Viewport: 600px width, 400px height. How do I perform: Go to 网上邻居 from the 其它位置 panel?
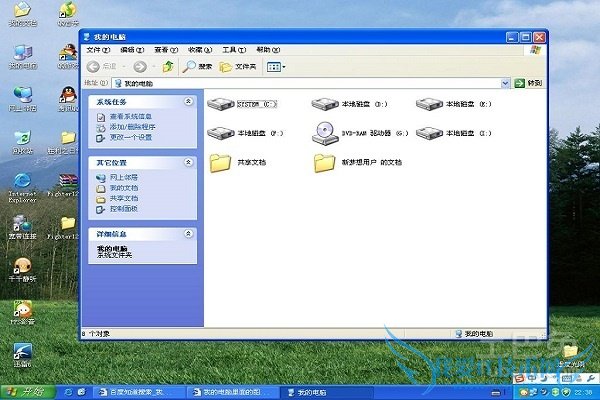[124, 177]
